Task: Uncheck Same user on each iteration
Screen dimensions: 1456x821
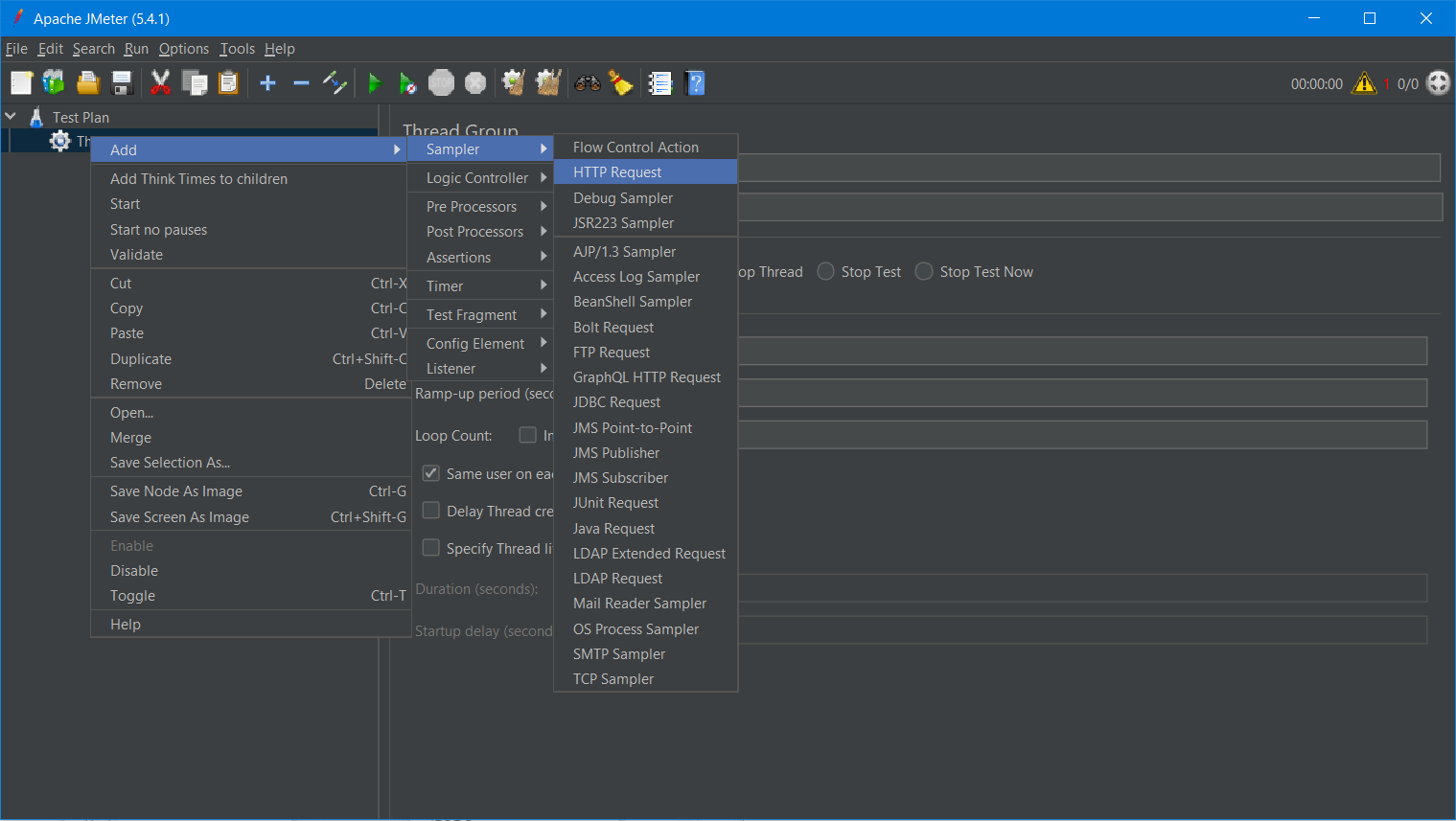Action: coord(431,473)
